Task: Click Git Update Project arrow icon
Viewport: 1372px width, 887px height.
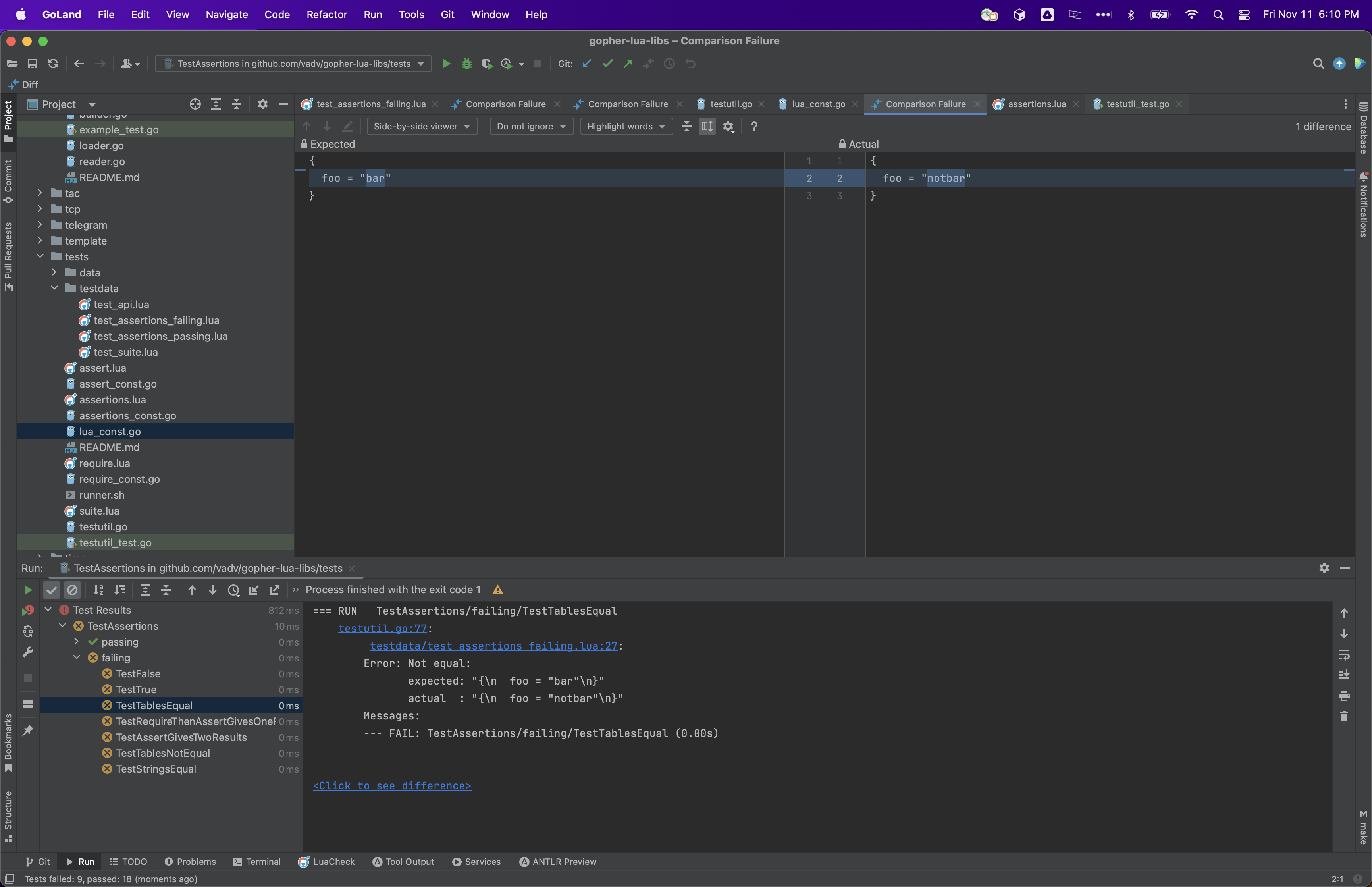Action: point(587,64)
